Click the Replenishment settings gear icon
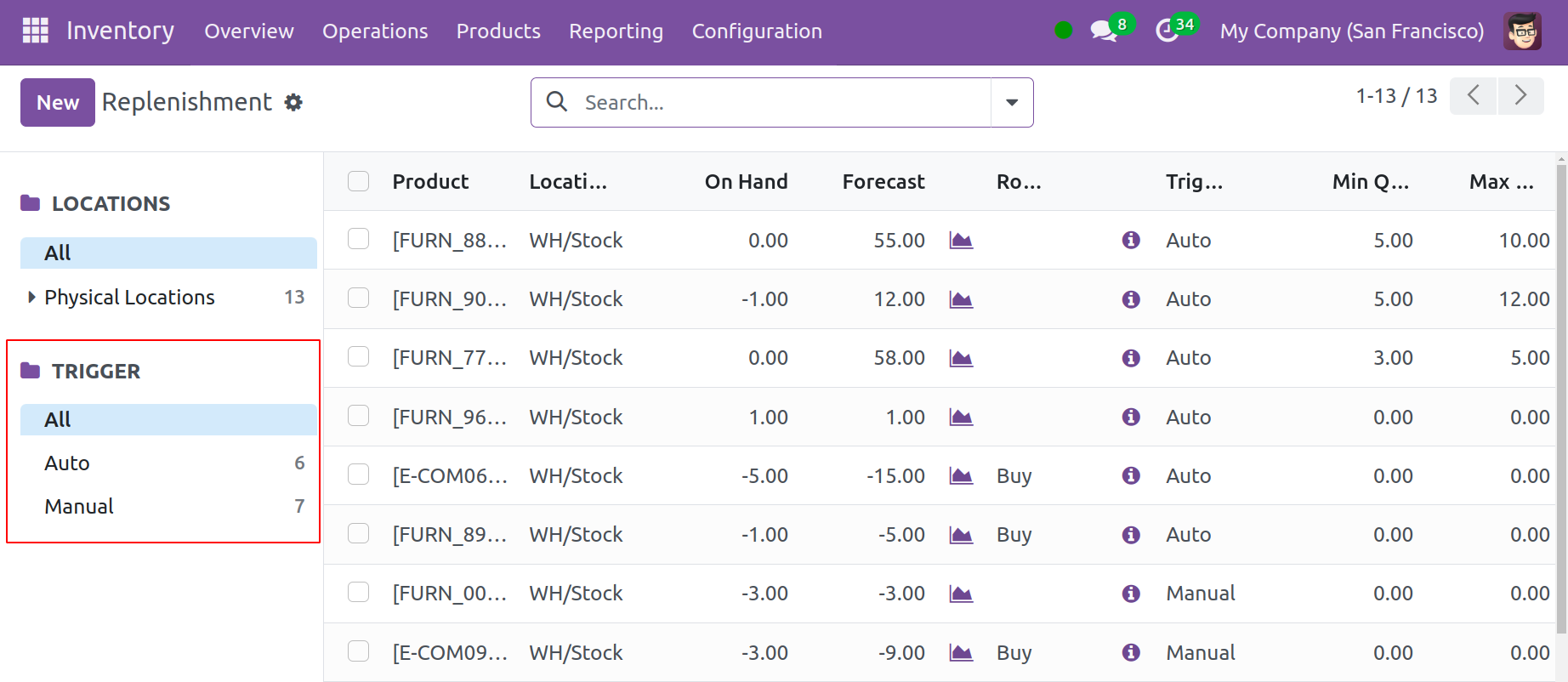Screen dimensions: 1568x682 click(x=293, y=103)
